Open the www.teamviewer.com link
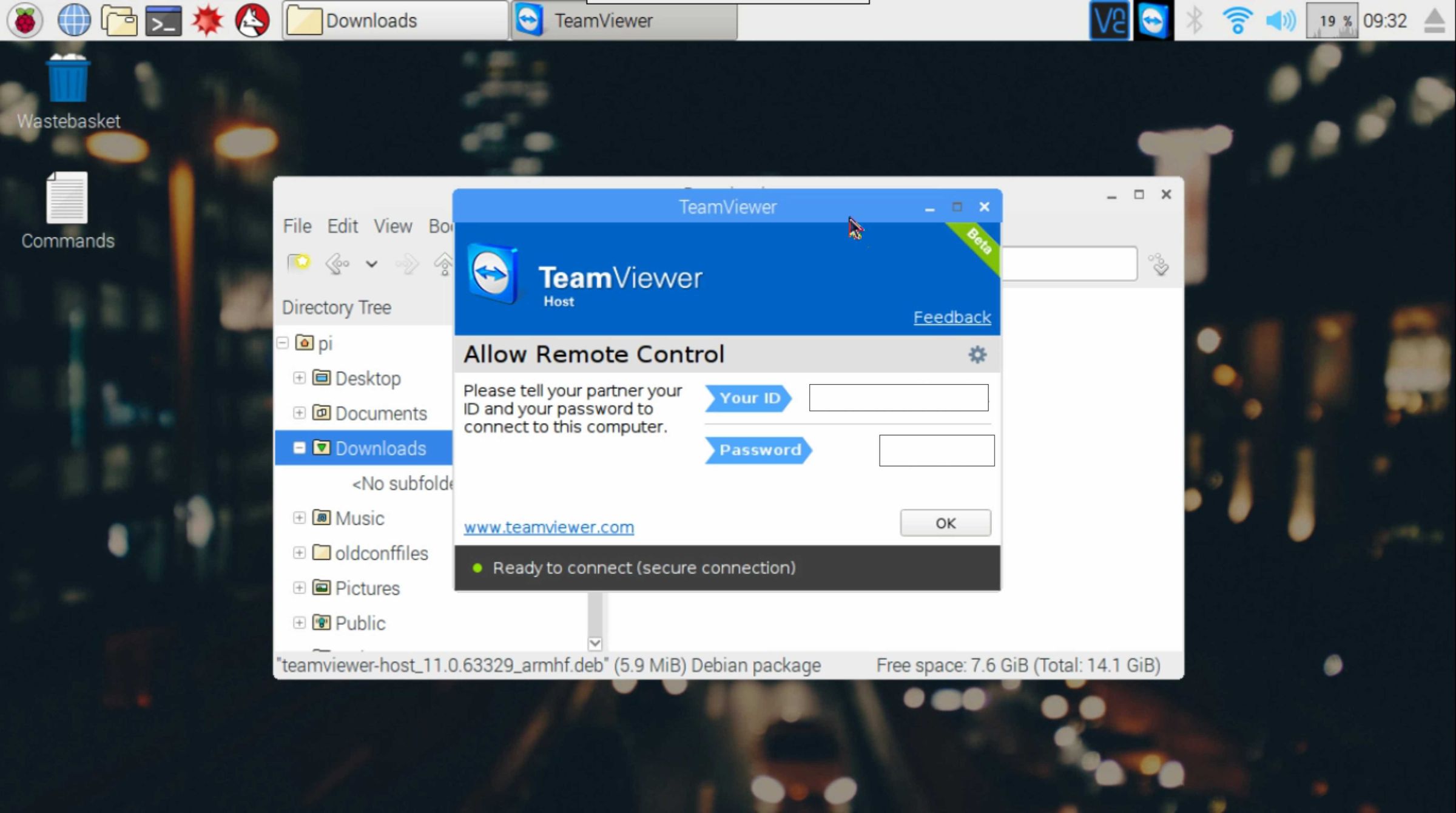Screen dimensions: 1456x813 pos(549,527)
